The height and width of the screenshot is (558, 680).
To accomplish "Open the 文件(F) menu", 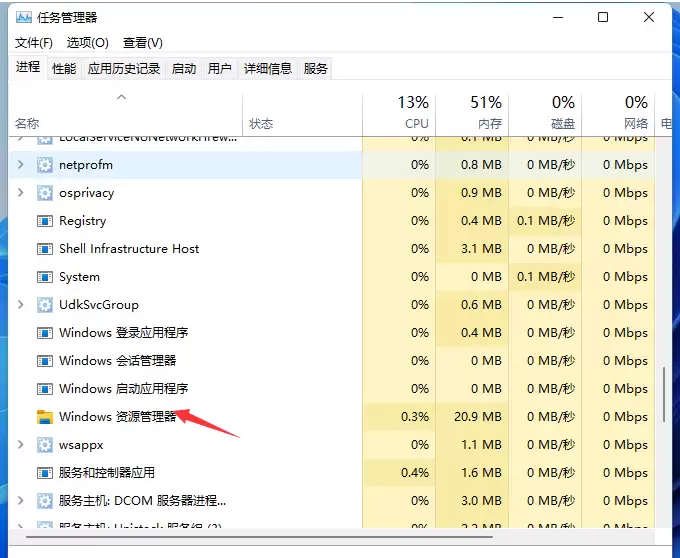I will [34, 43].
